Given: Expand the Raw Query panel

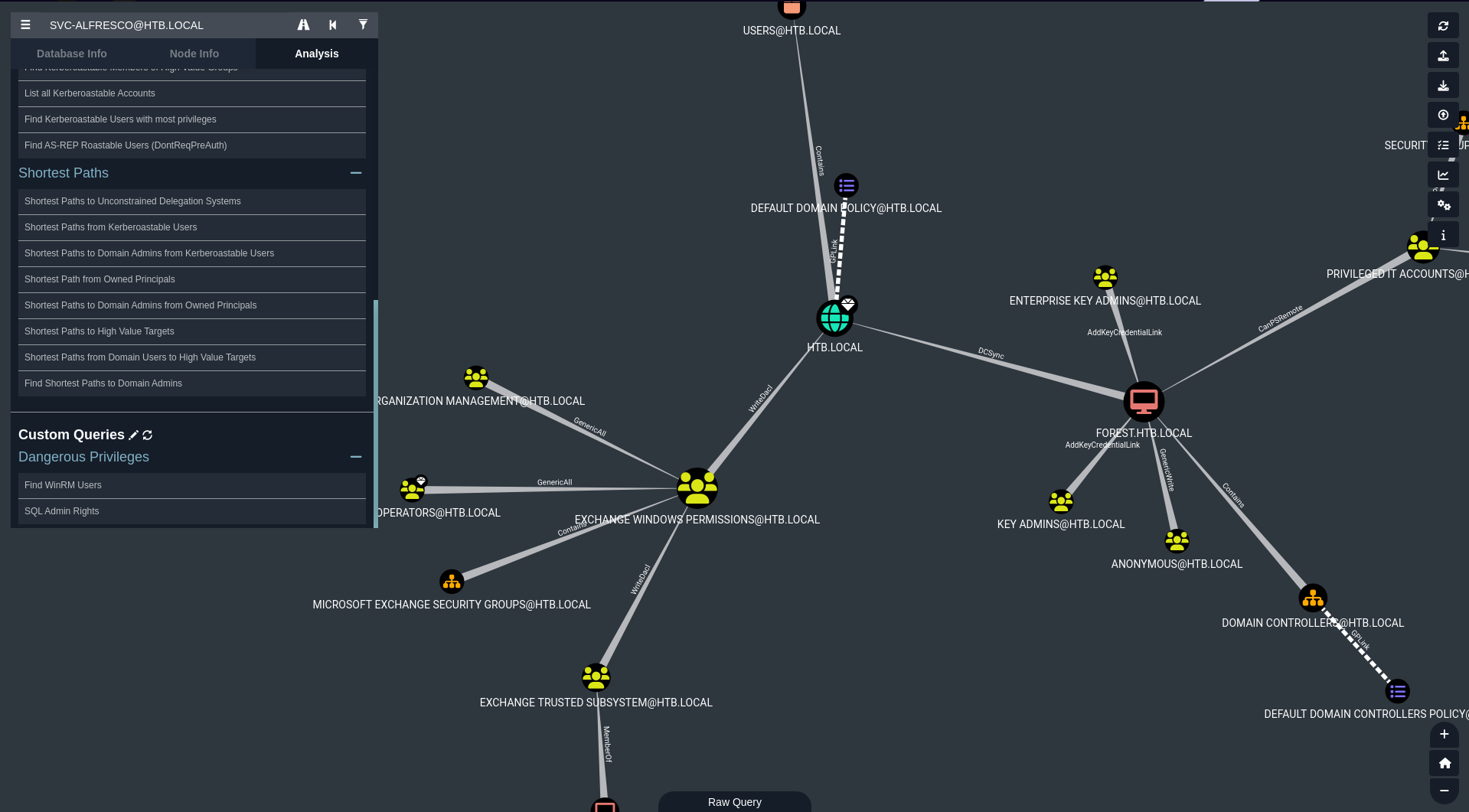Looking at the screenshot, I should pyautogui.click(x=734, y=802).
